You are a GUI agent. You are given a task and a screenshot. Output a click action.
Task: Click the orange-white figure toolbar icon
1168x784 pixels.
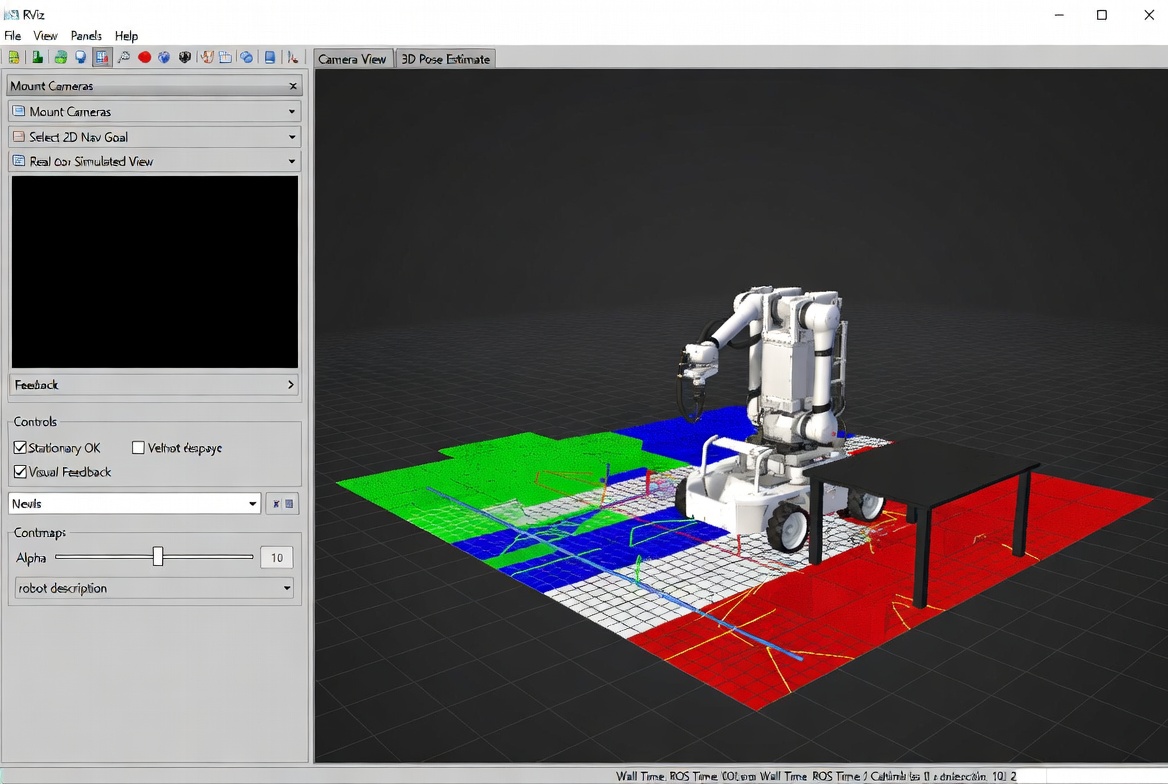point(206,57)
